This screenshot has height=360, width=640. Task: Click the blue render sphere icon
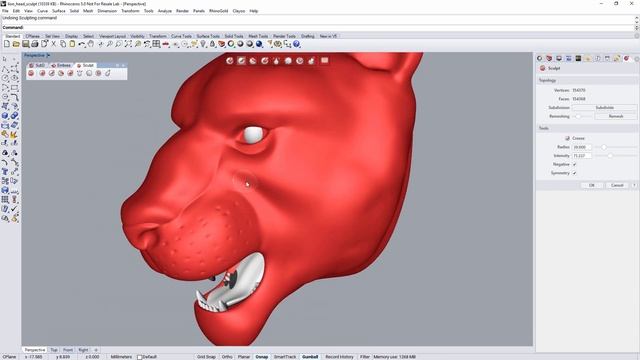(259, 44)
